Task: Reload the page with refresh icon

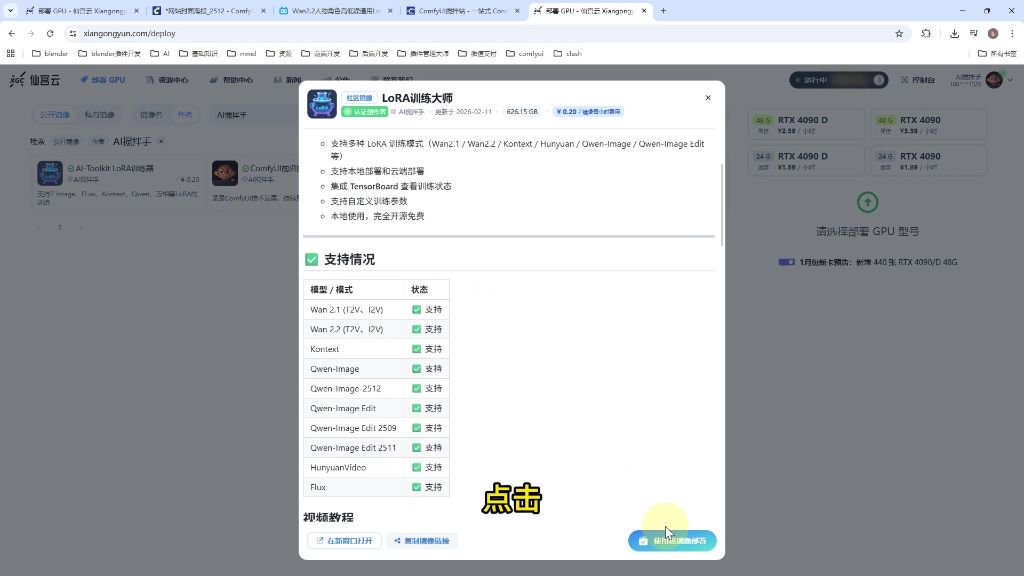Action: click(x=50, y=33)
